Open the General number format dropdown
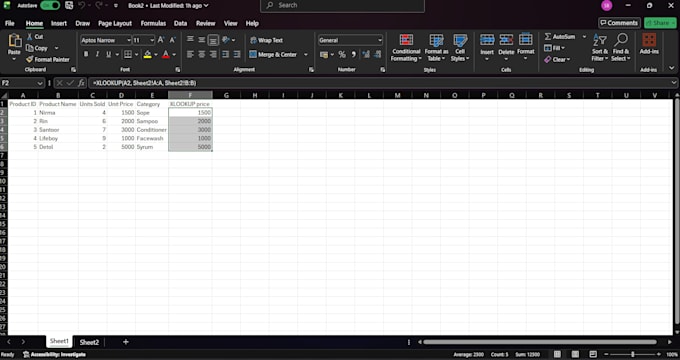 tap(380, 40)
